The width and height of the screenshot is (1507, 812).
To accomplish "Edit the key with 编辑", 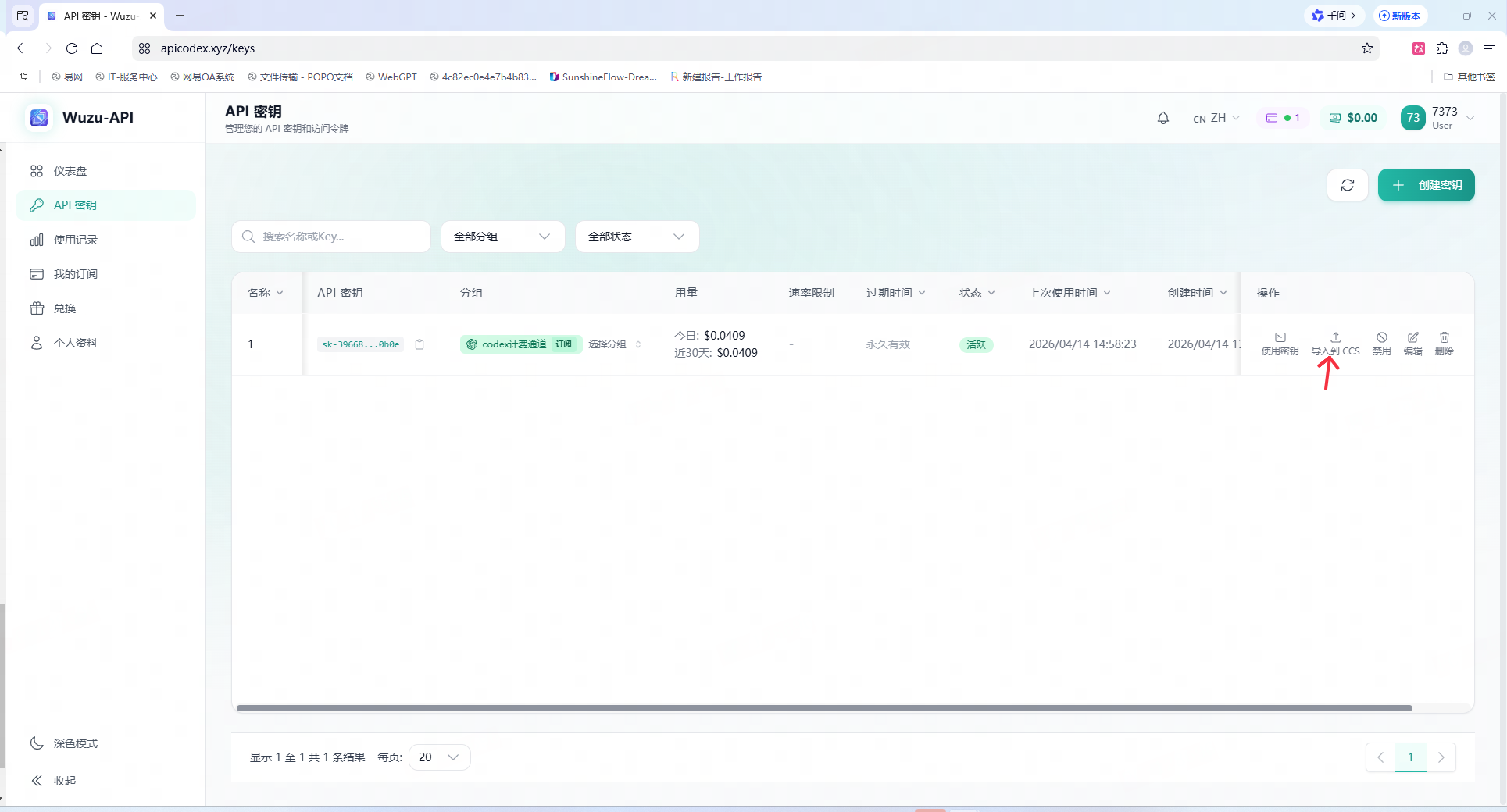I will [x=1412, y=344].
